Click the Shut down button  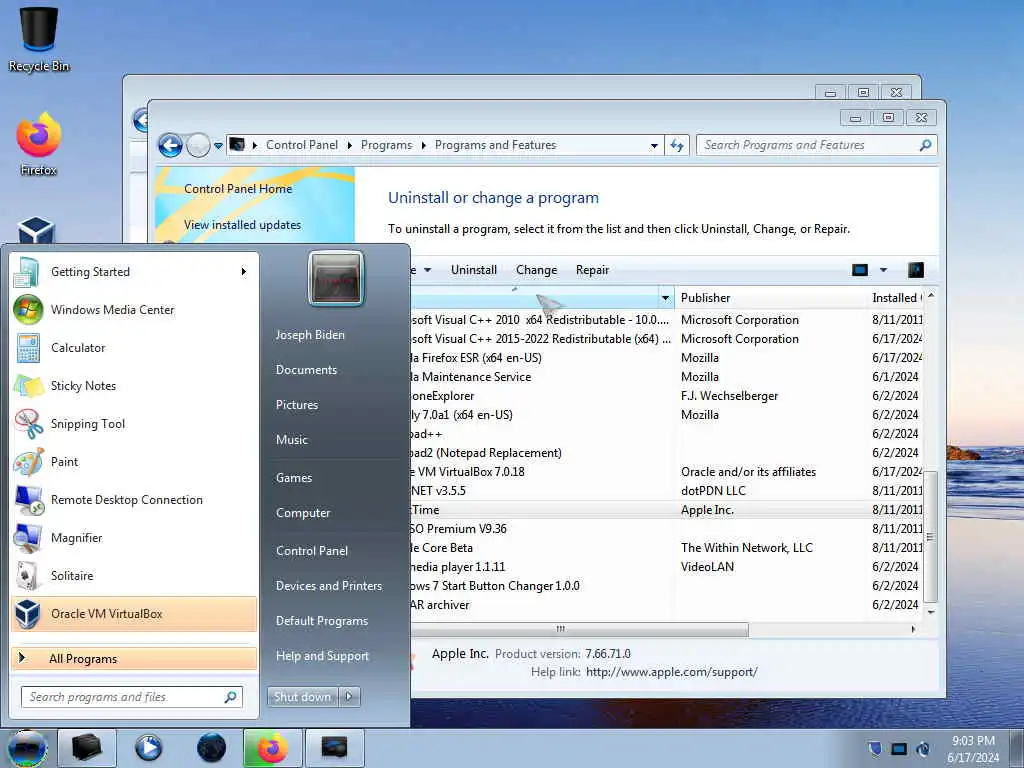(x=302, y=696)
